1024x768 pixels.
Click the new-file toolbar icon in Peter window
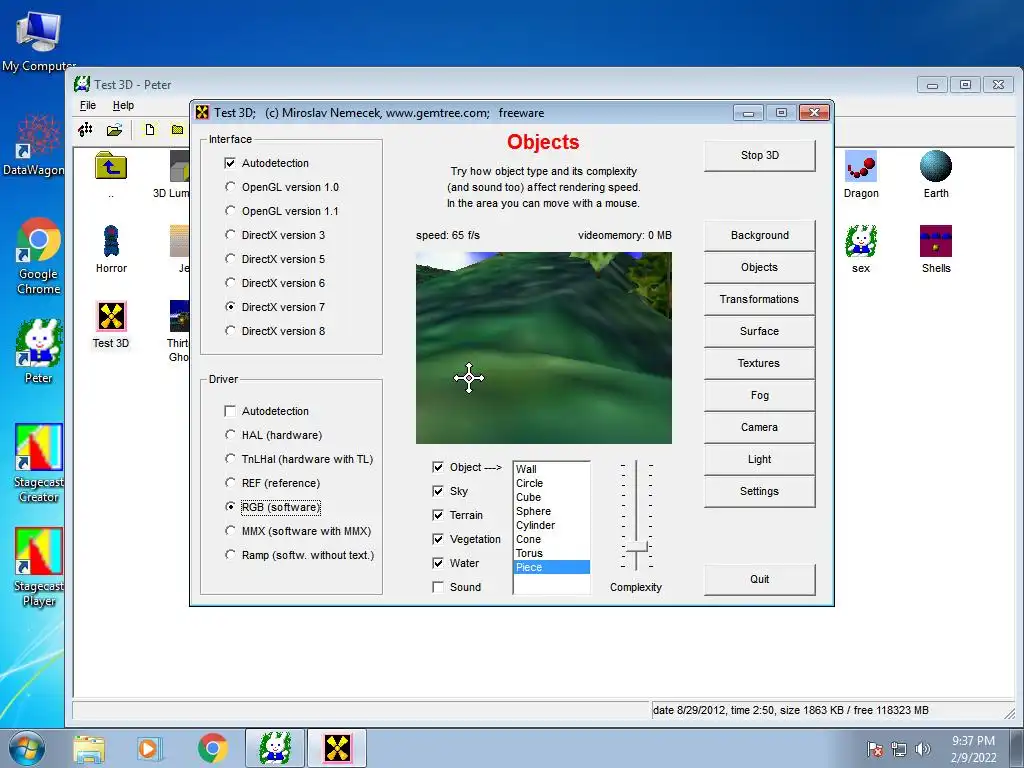point(150,129)
